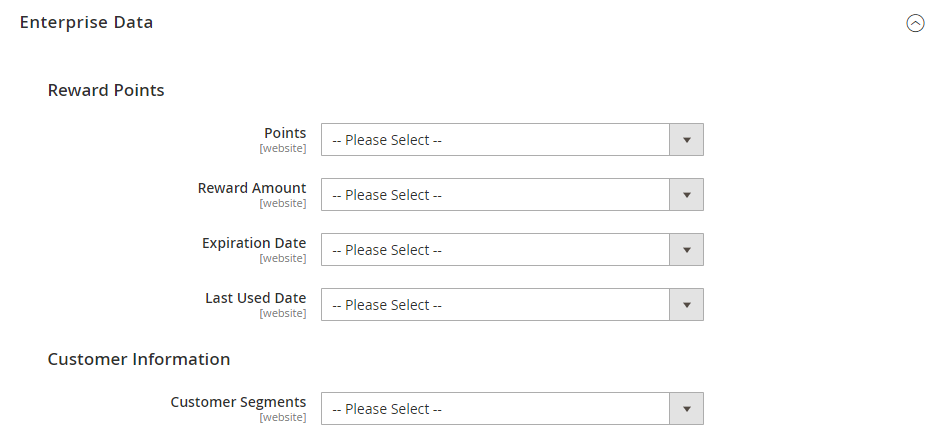This screenshot has height=444, width=942.
Task: Click the Expiration Date field label
Action: point(254,243)
